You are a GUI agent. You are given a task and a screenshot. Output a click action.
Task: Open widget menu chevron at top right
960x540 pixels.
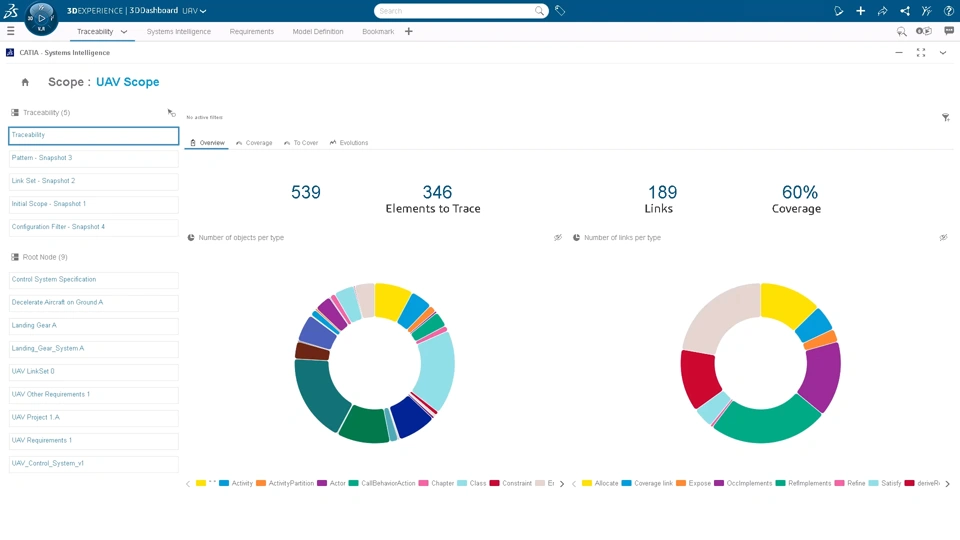pos(943,53)
